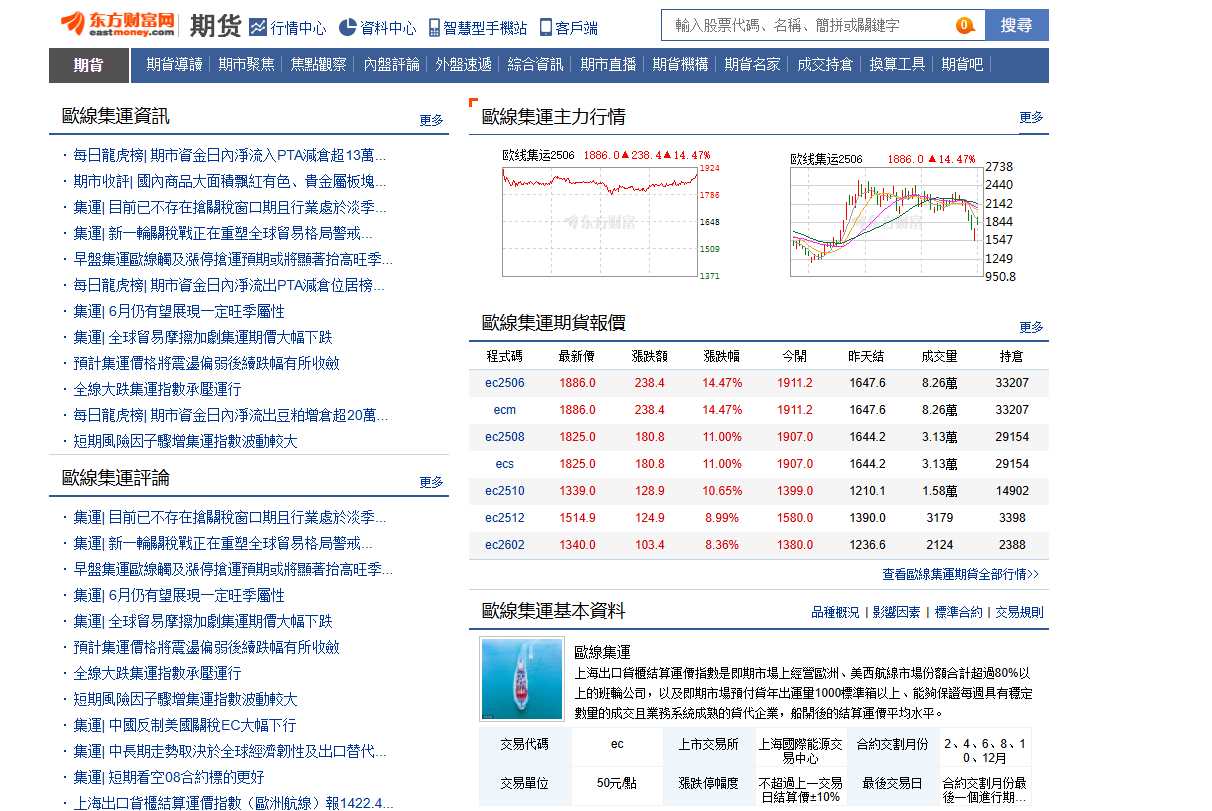Open 期市直播 menu item
Image resolution: width=1212 pixels, height=811 pixels.
click(608, 65)
